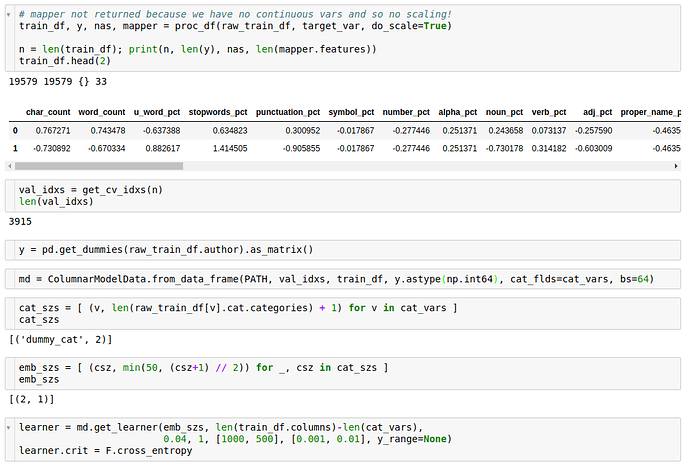Select the u_word_pct column header
This screenshot has height=469, width=690.
coord(157,112)
